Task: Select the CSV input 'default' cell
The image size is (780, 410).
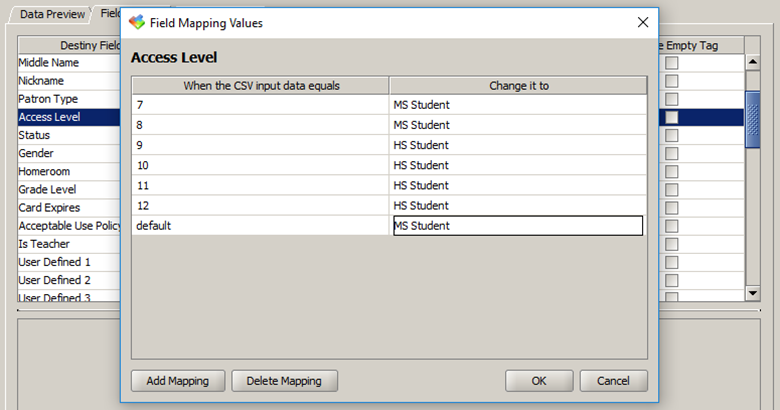Action: (260, 226)
